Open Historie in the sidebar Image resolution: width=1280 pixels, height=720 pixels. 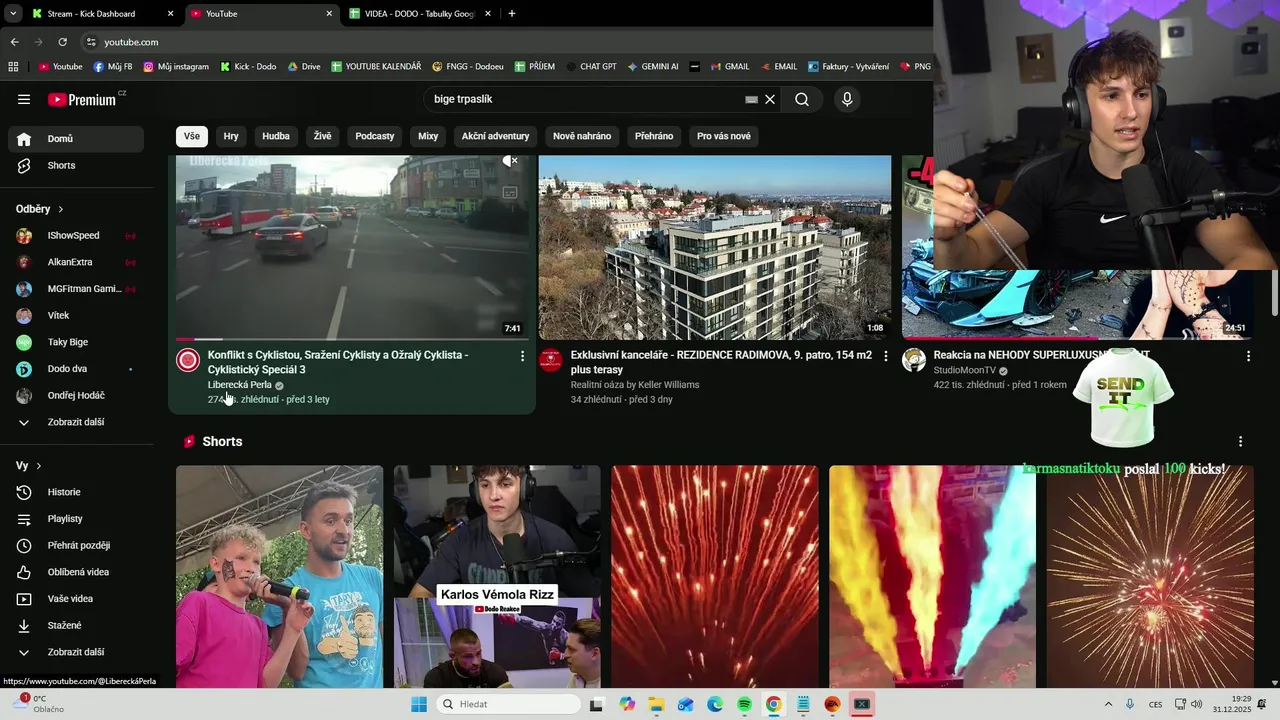[76, 492]
